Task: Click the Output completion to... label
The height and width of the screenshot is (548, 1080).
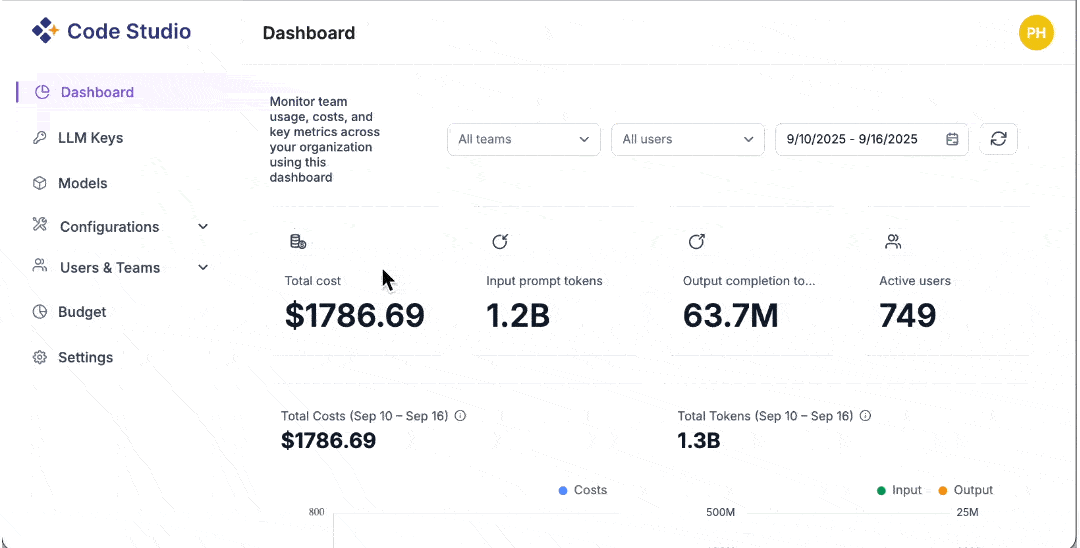Action: coord(749,281)
